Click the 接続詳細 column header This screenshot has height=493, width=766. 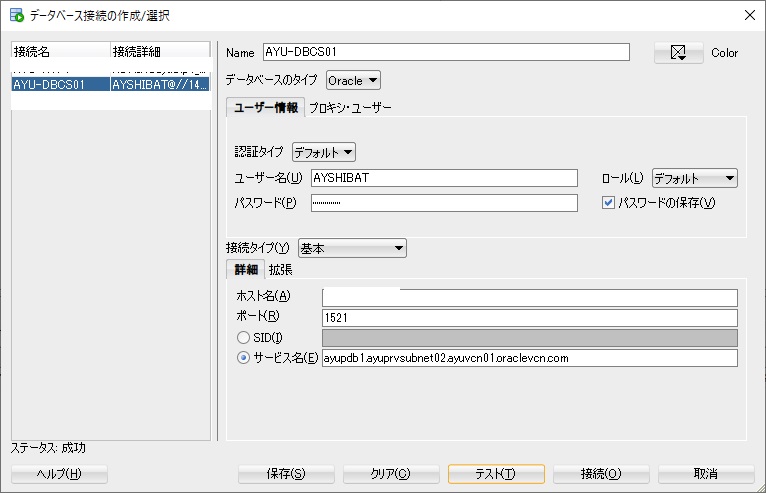point(160,51)
